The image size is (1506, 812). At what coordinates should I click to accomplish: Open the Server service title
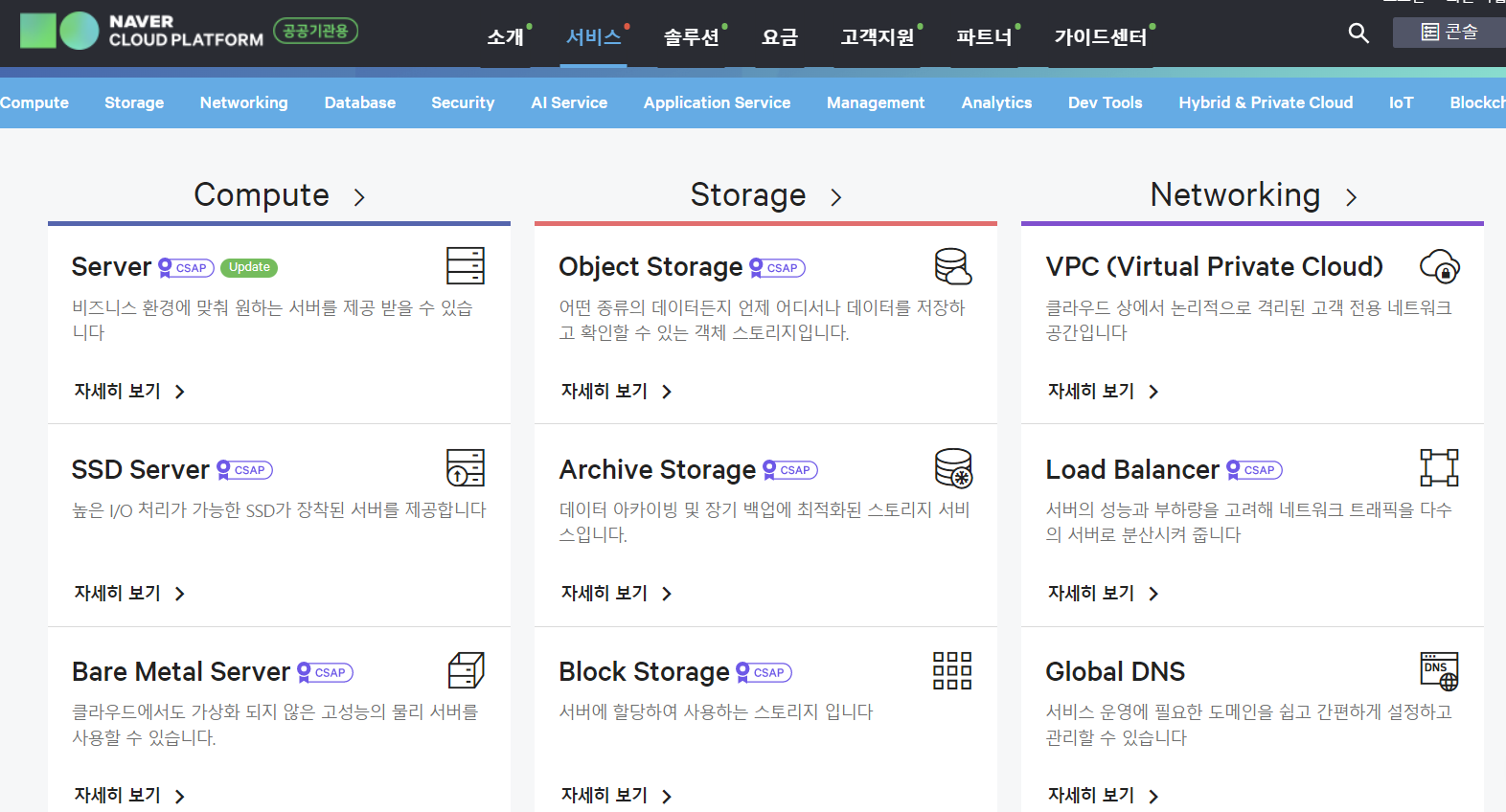click(111, 266)
